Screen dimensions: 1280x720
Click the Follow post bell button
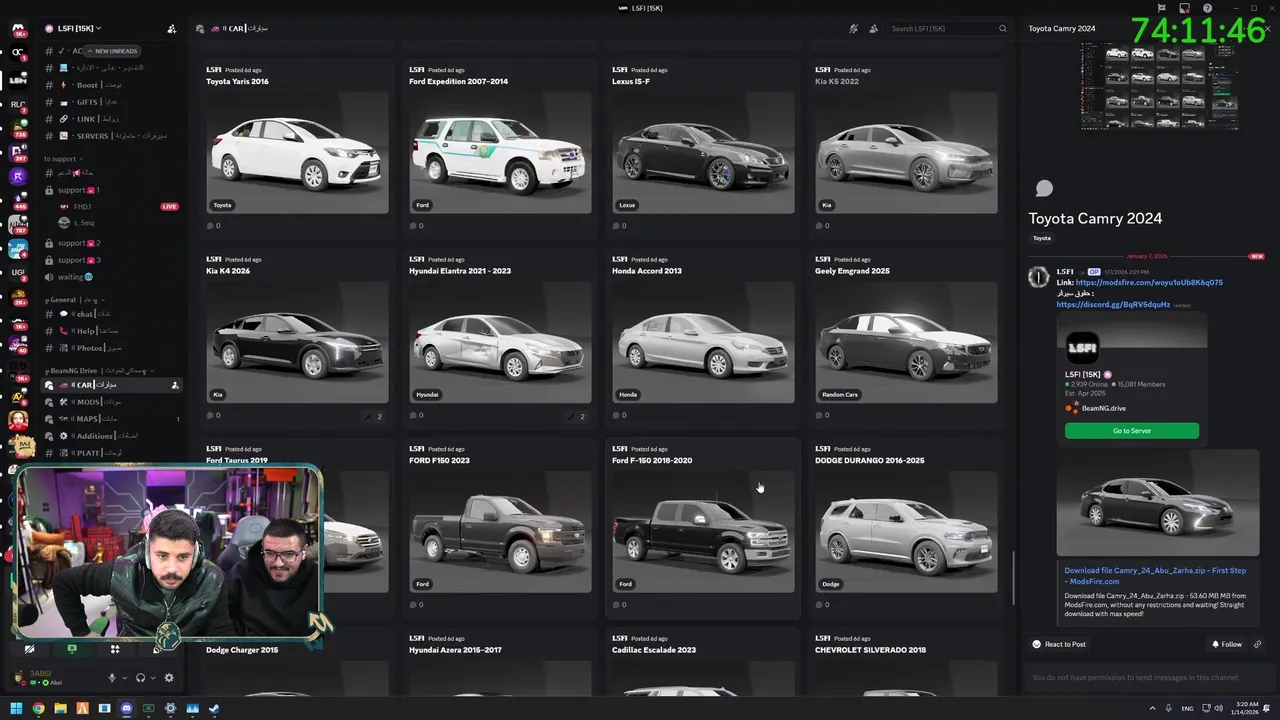click(x=1227, y=644)
